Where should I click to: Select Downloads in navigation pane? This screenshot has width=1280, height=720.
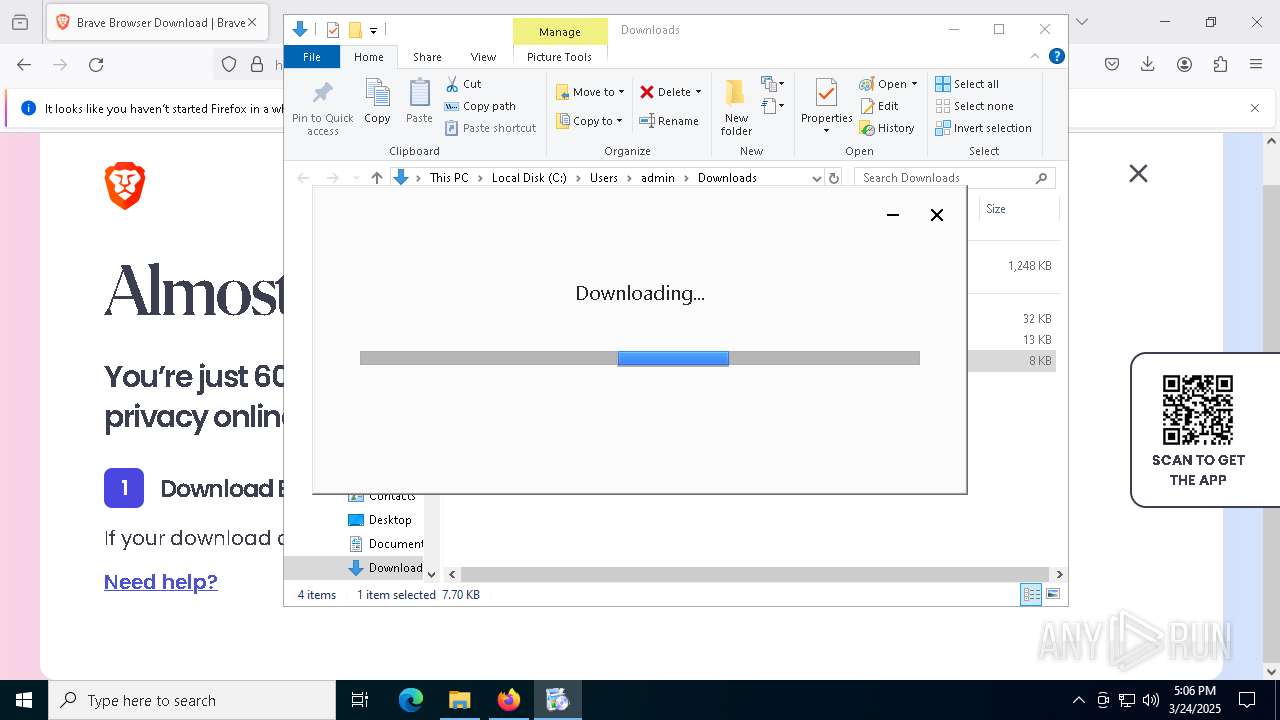pos(386,568)
